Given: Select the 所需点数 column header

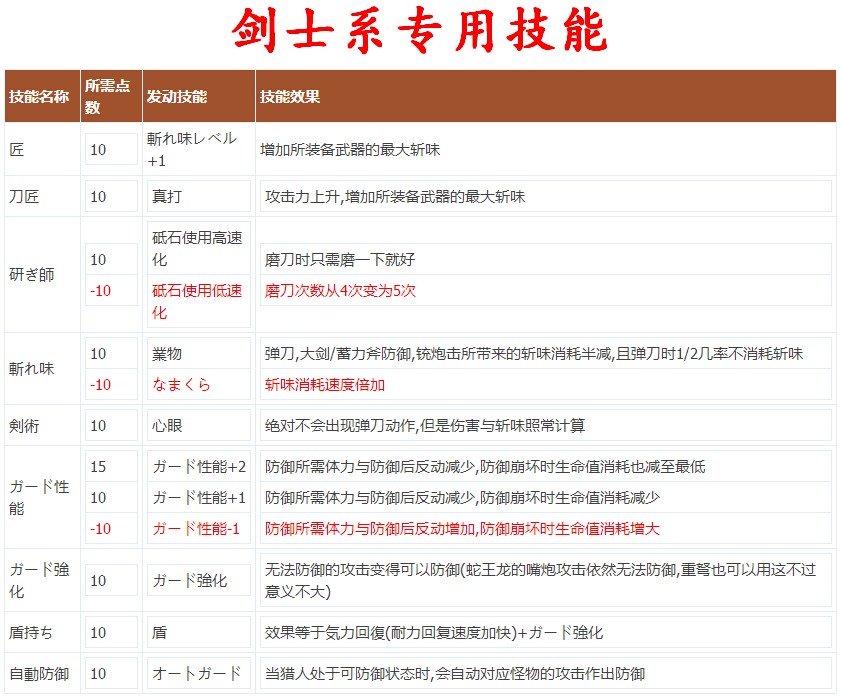Looking at the screenshot, I should coord(111,96).
